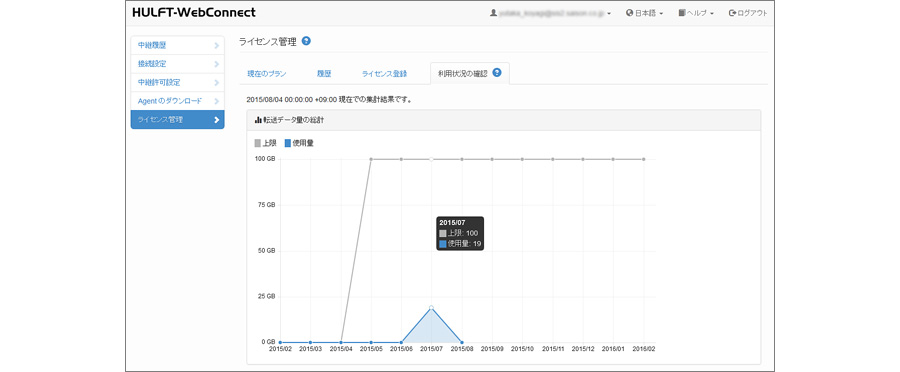Screen dimensions: 900x372
Task: Click the 2016/01 x-axis label
Action: [613, 348]
